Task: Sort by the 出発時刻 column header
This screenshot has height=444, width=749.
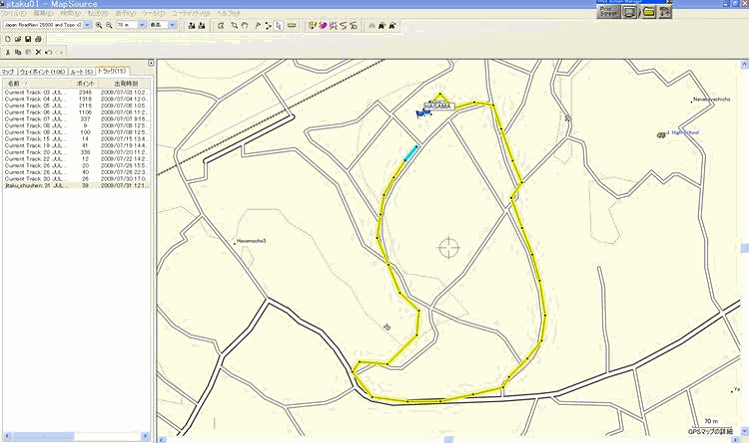Action: click(125, 84)
